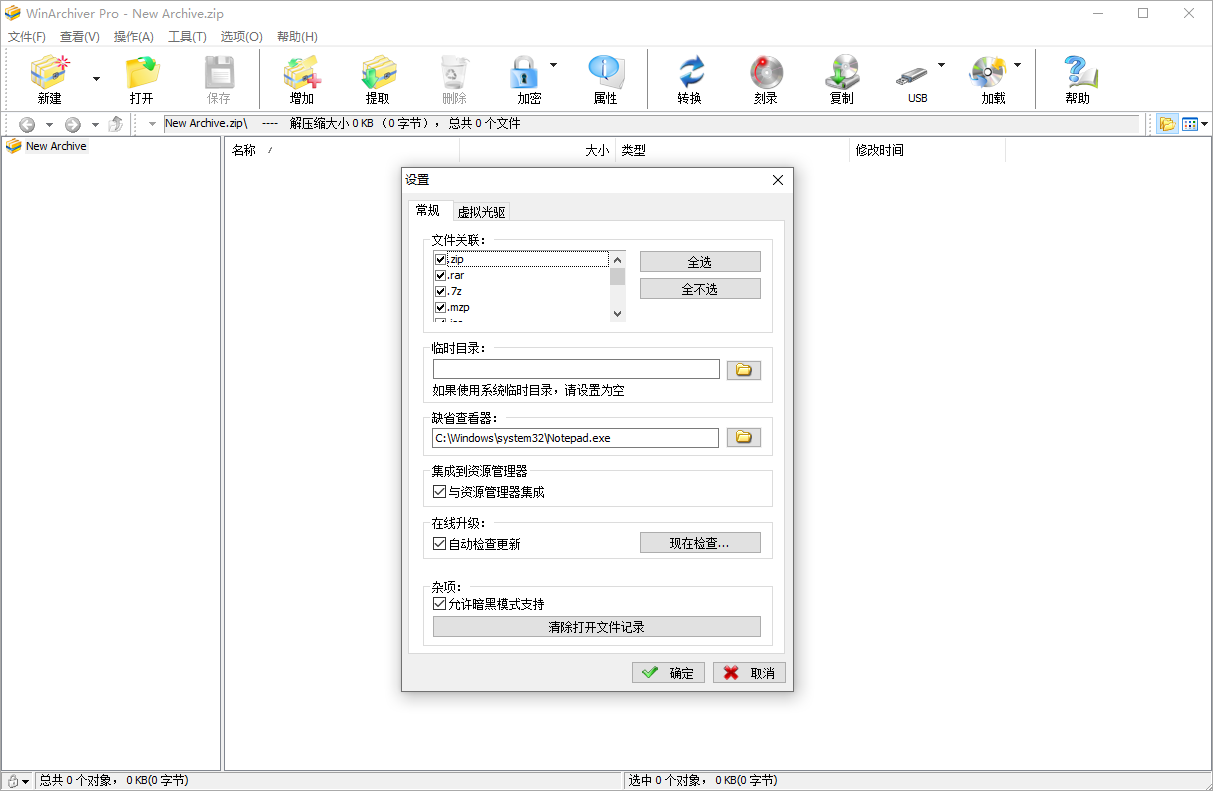This screenshot has width=1213, height=791.
Task: Open the USB tool dropdown arrow
Action: tap(941, 62)
